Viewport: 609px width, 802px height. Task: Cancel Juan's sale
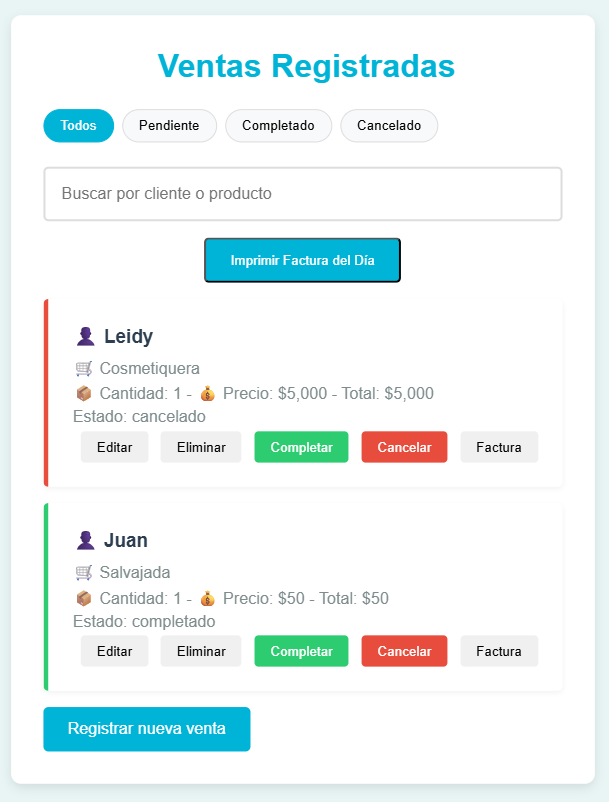(404, 651)
